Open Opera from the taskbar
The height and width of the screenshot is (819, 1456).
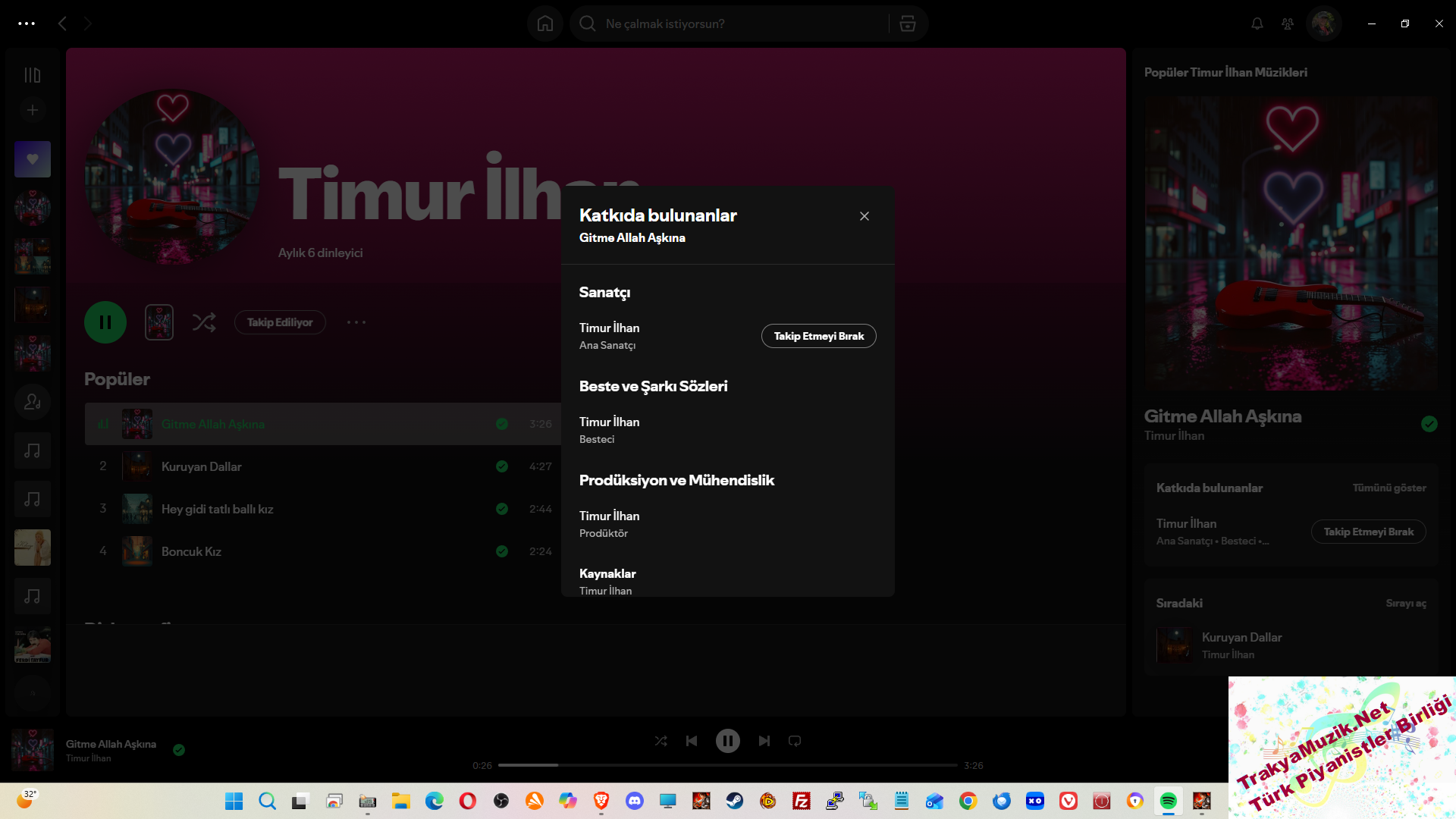pos(467,801)
